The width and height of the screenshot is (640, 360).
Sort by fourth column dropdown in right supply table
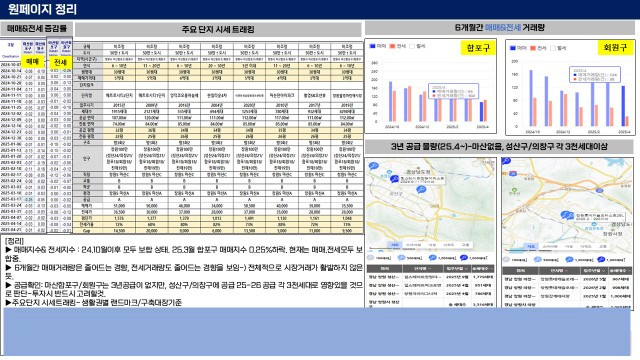point(628,271)
